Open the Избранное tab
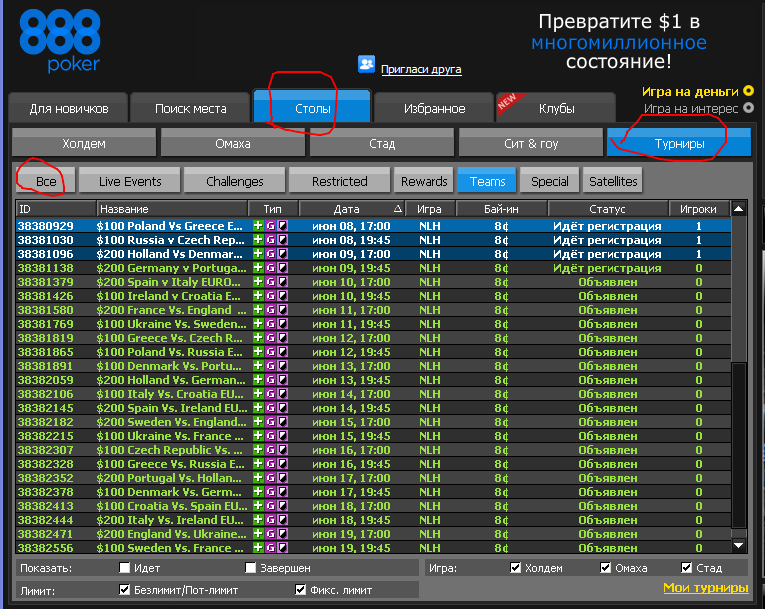The width and height of the screenshot is (765, 609). (x=435, y=108)
